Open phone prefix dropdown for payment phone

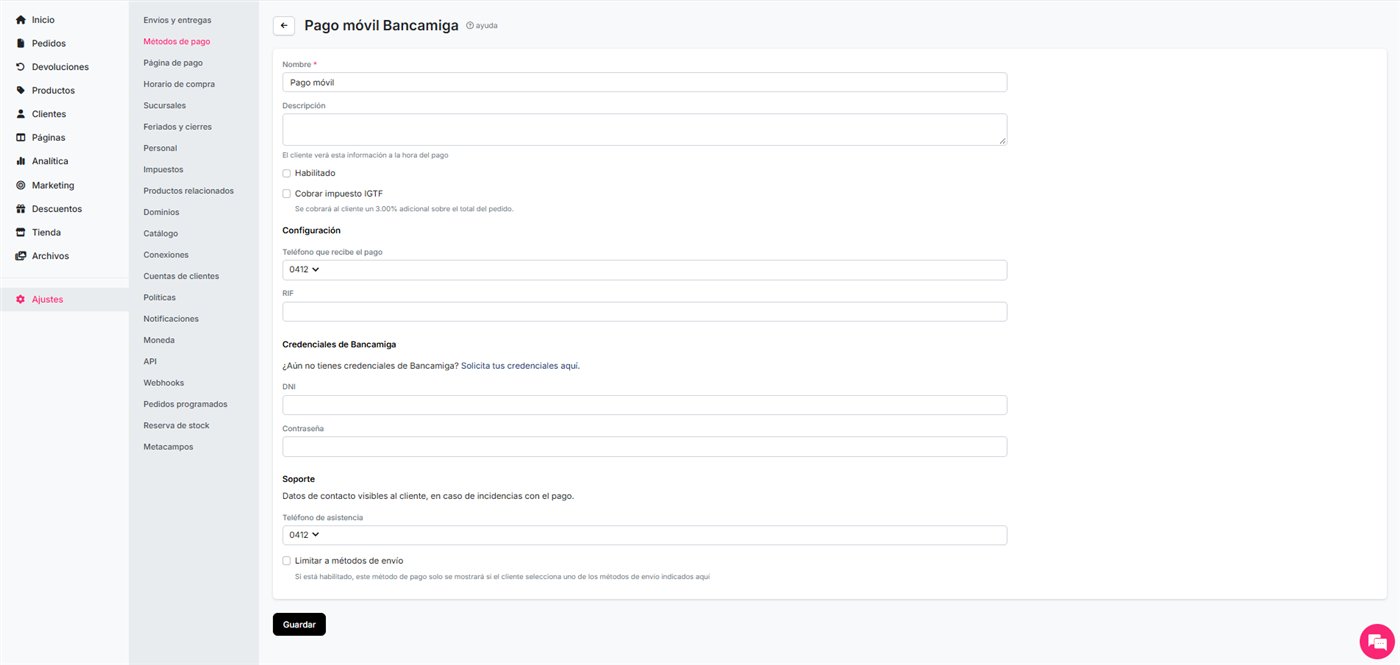click(x=305, y=270)
